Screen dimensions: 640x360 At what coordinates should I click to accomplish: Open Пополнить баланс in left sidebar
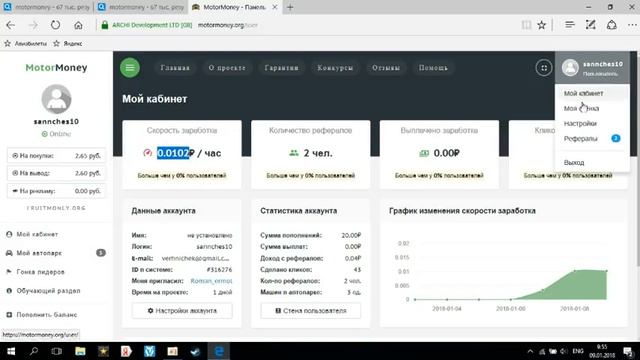(47, 315)
